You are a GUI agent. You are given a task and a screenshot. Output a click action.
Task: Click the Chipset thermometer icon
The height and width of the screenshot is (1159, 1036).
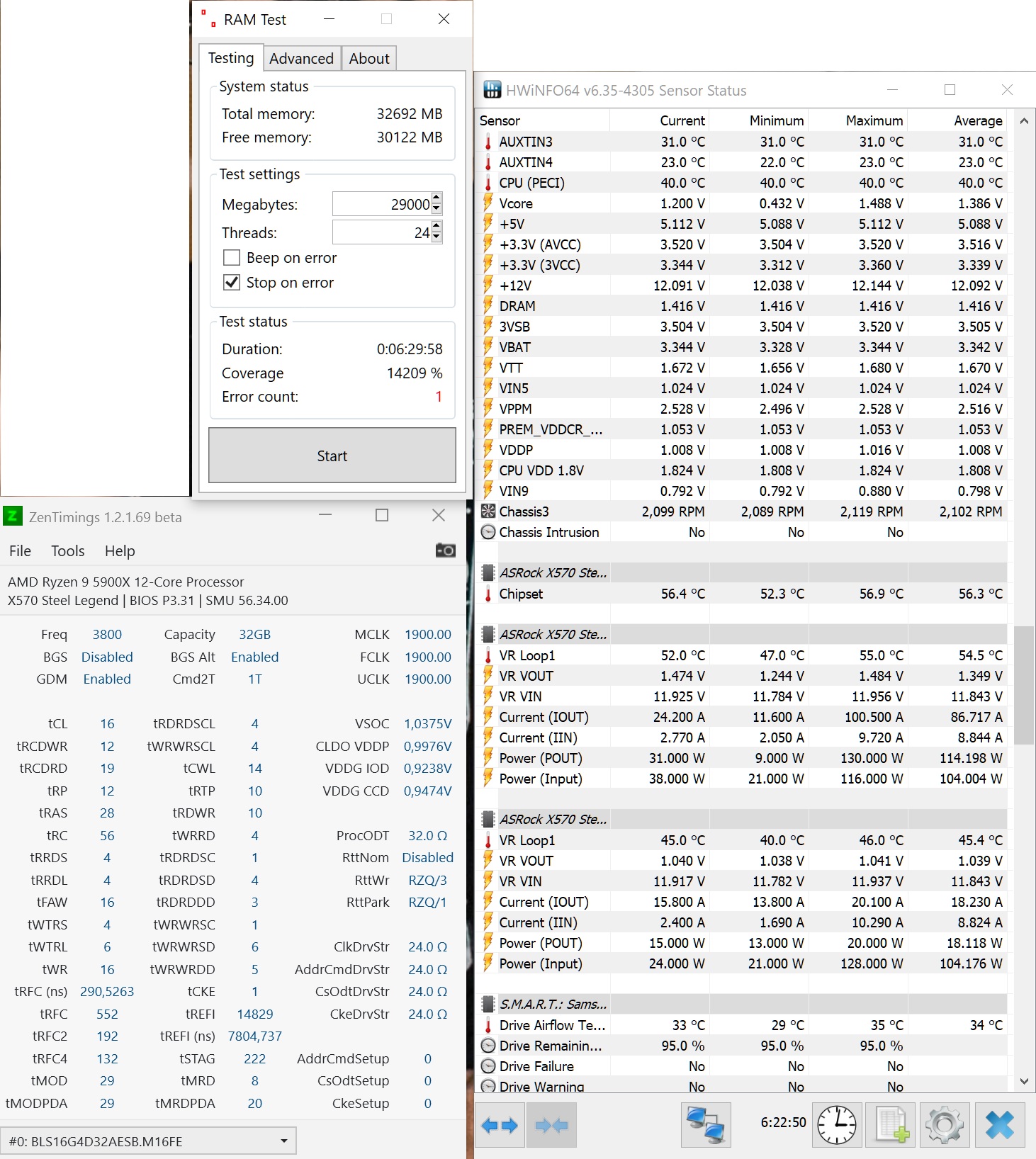pos(488,594)
